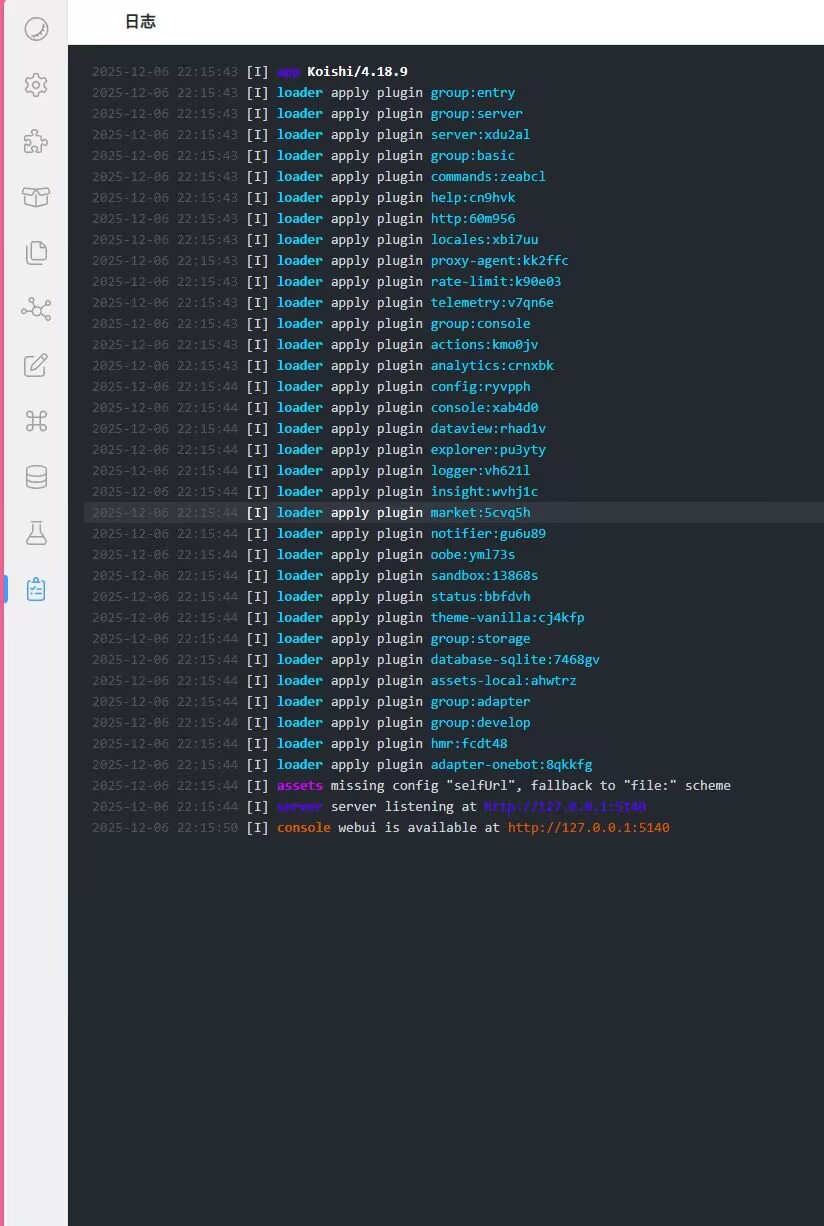Open the orange webui 127.0.0.1:5140 link

588,827
